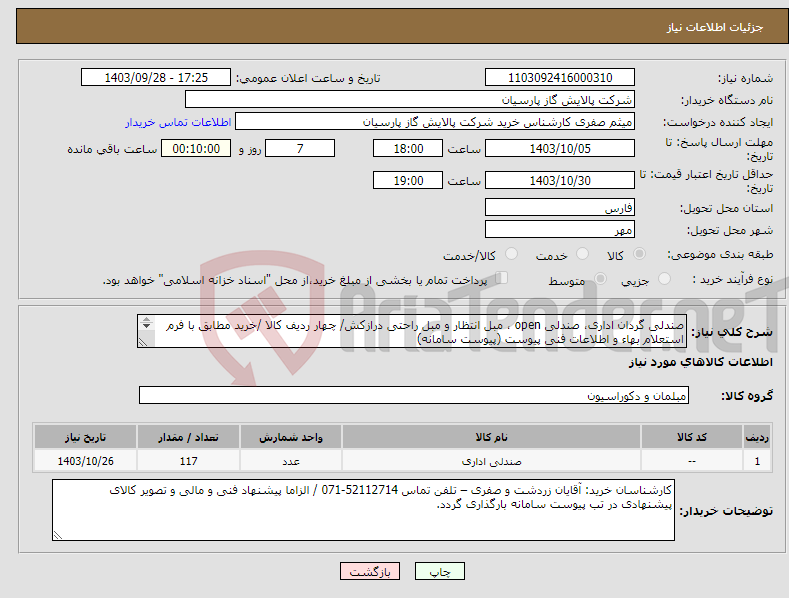The height and width of the screenshot is (598, 789).
Task: Click the page header جزئیات اطلاعات نیاز
Action: click(715, 27)
